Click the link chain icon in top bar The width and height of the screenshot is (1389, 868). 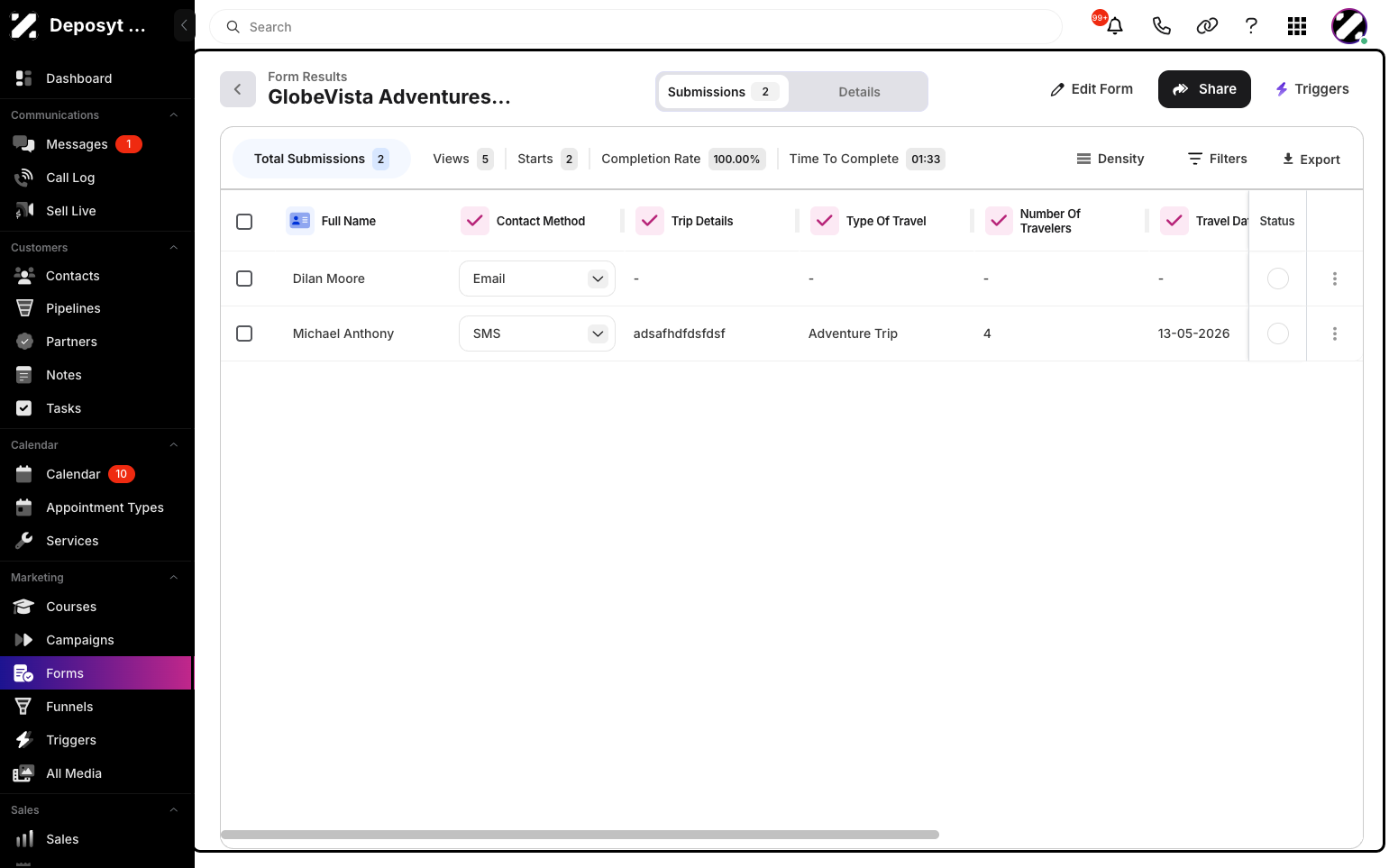(1207, 26)
